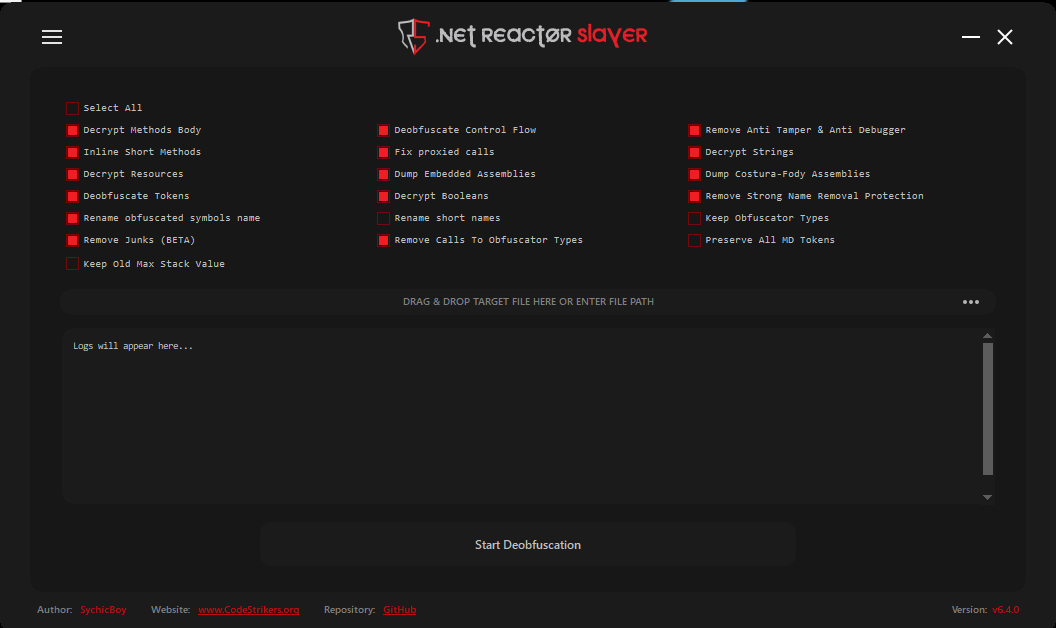Click the log scrollbar down arrow
1056x628 pixels.
tap(987, 497)
